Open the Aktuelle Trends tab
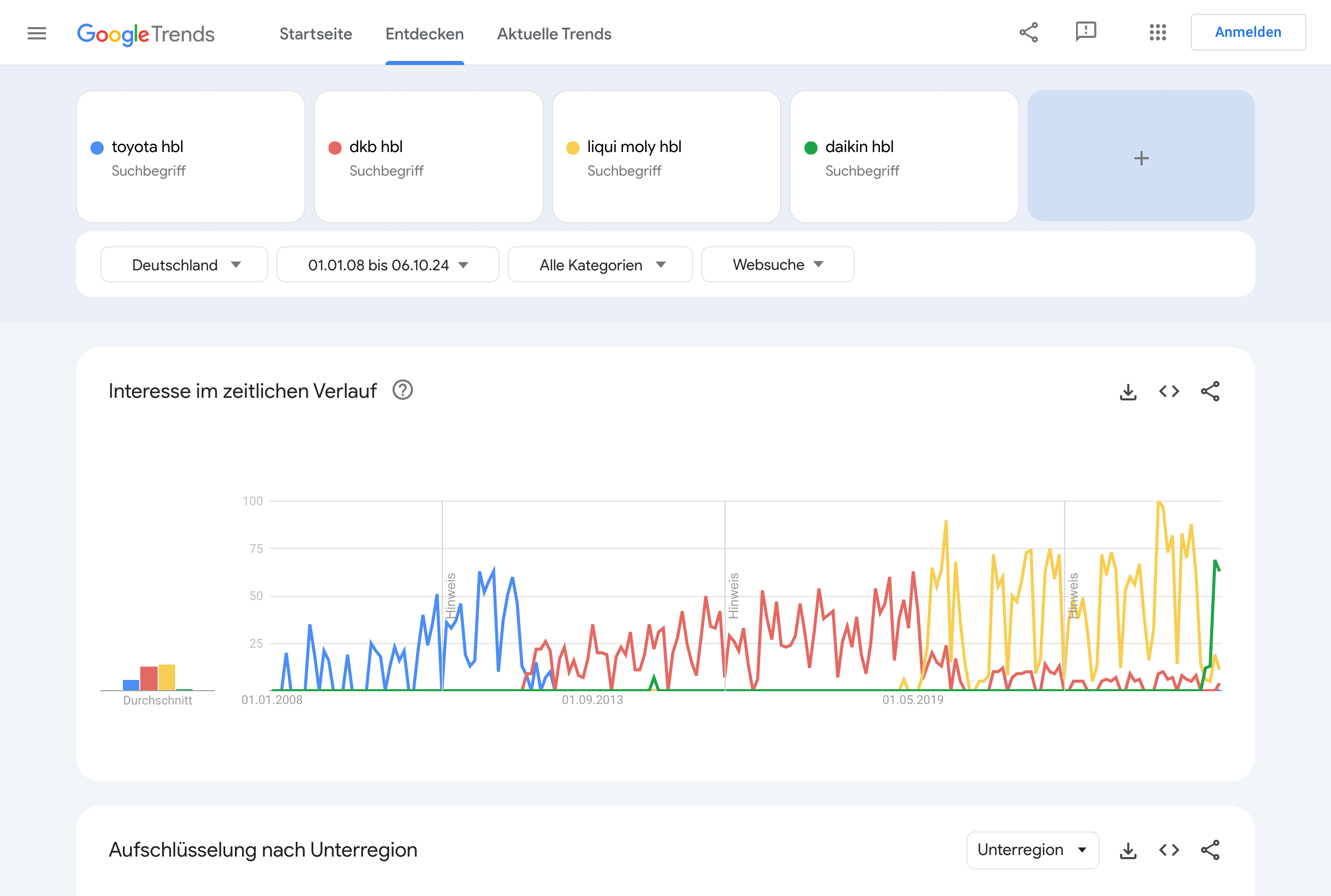Viewport: 1331px width, 896px height. 553,34
